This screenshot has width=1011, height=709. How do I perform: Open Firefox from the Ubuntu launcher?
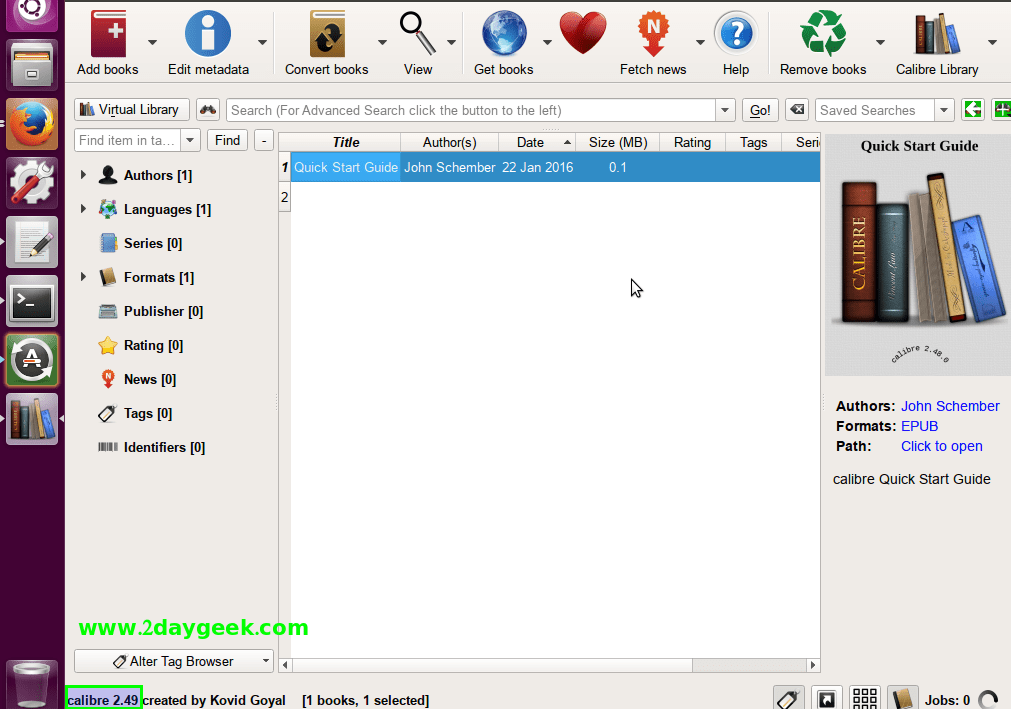32,124
